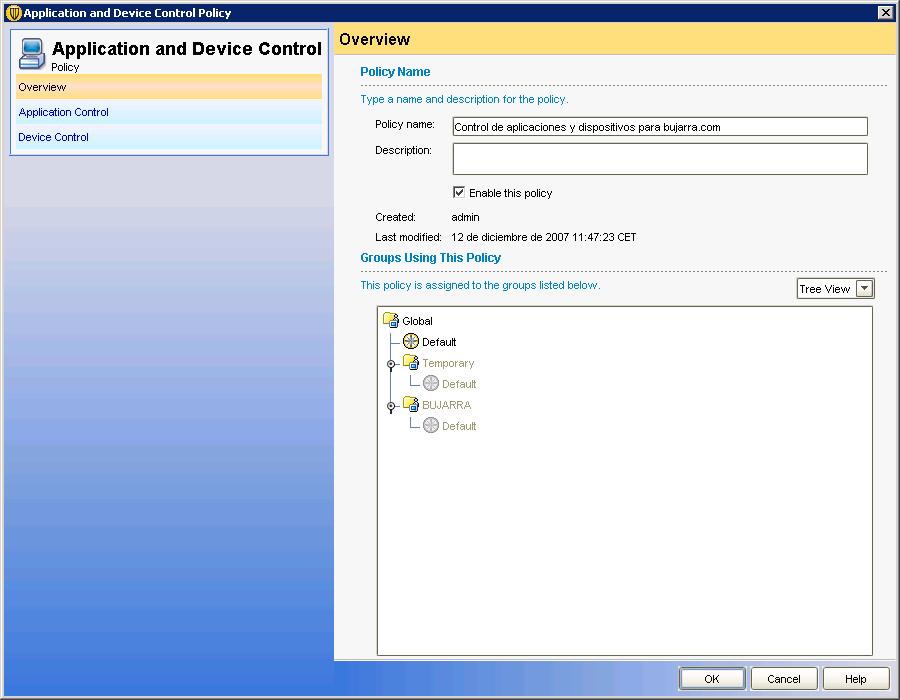
Task: Click the Default location icon under Global
Action: point(411,342)
